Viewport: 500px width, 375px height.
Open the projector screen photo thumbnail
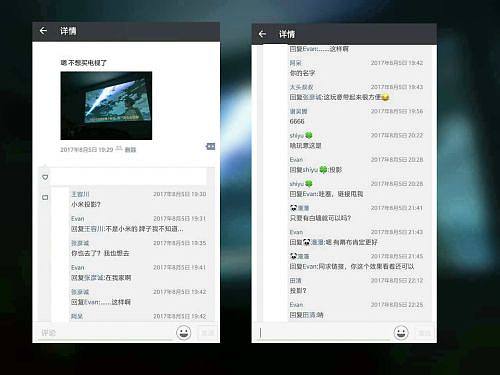click(106, 105)
